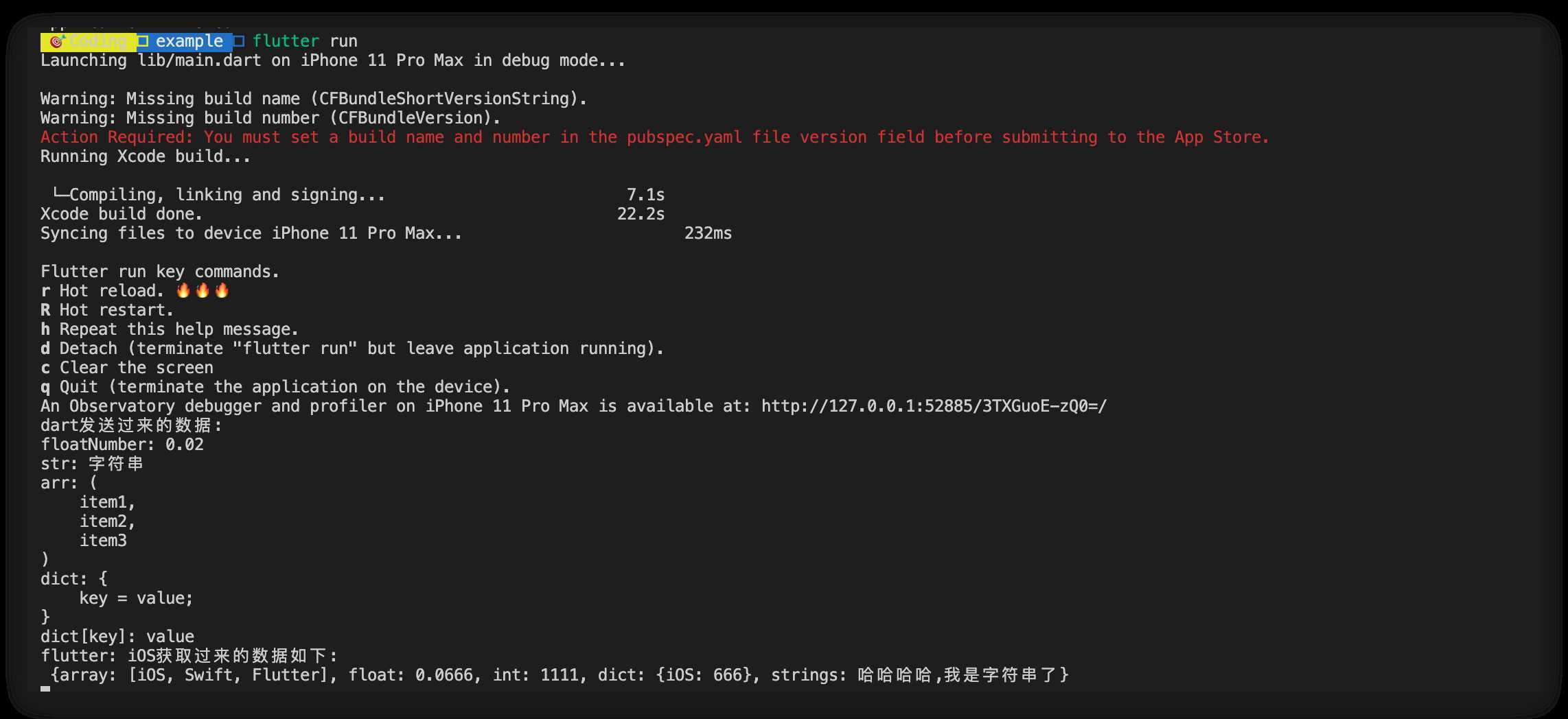Click the middle fire emoji after Hot reload
1568x719 pixels.
pos(203,291)
